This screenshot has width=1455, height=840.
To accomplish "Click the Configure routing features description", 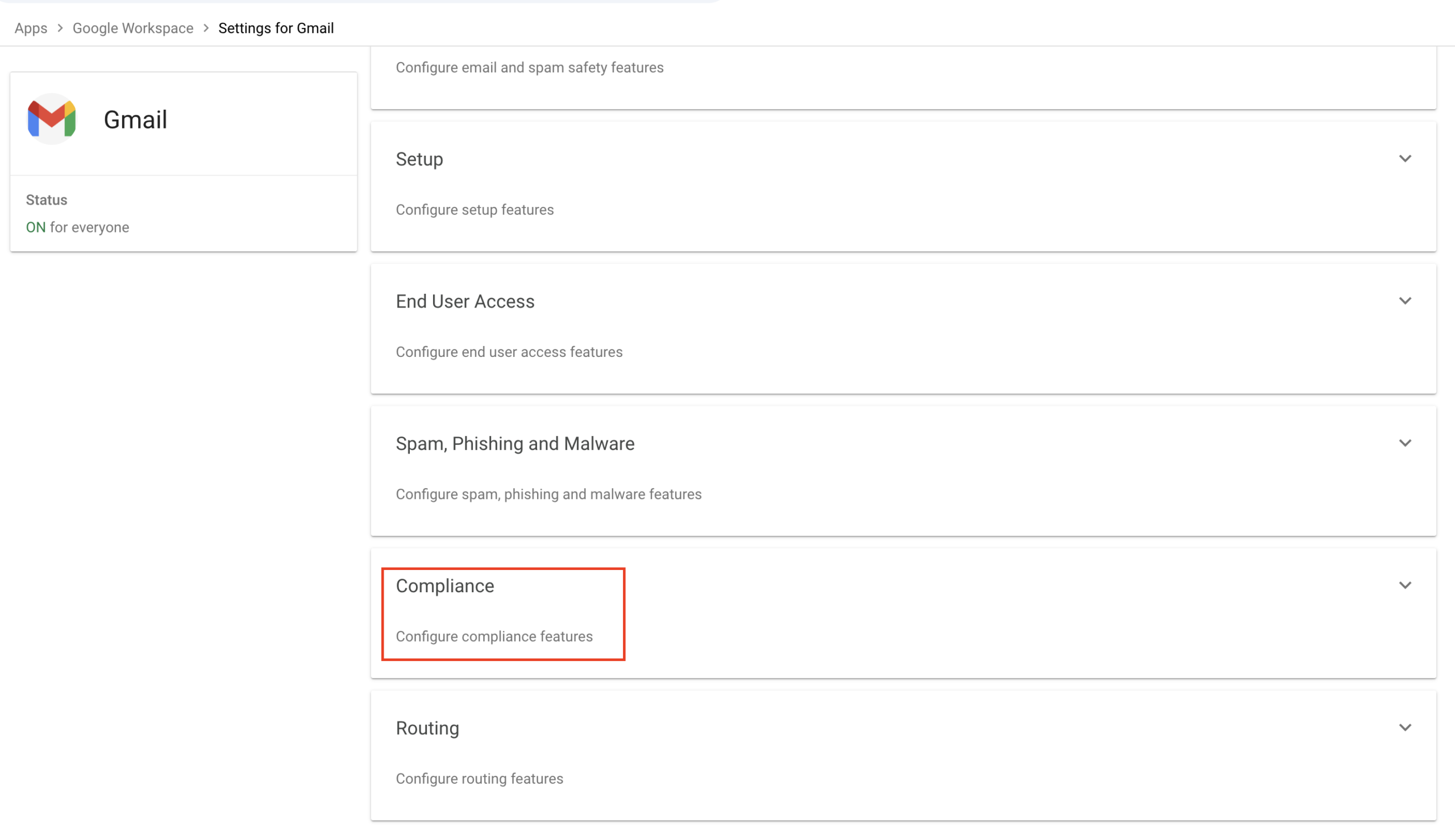I will tap(480, 778).
